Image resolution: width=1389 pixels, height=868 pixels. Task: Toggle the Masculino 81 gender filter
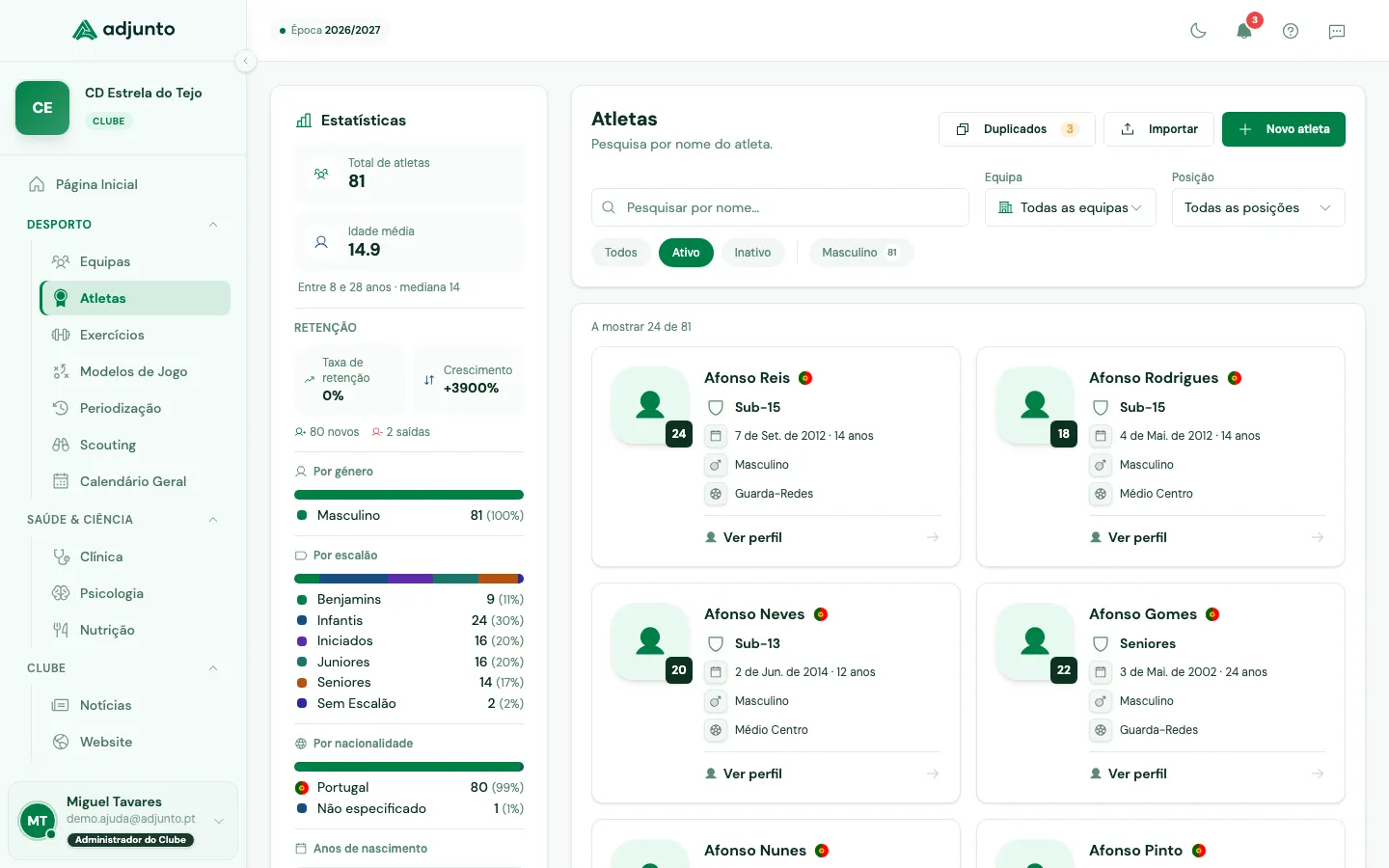861,253
